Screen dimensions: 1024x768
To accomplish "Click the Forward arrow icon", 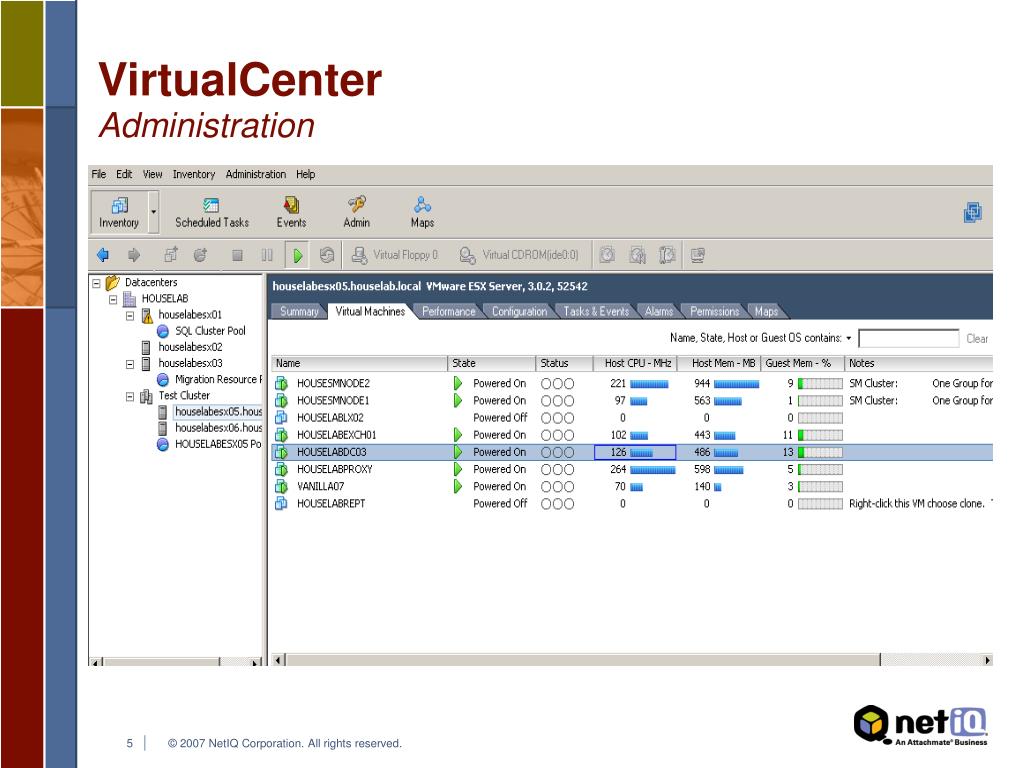I will 134,255.
